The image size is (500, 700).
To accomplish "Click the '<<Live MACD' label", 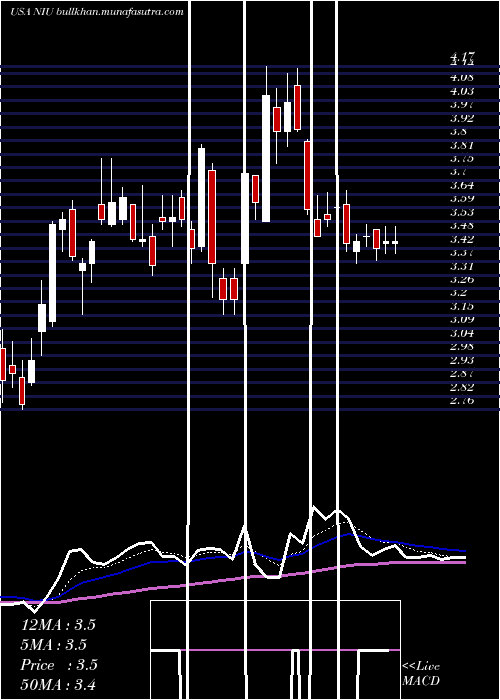I will click(421, 673).
